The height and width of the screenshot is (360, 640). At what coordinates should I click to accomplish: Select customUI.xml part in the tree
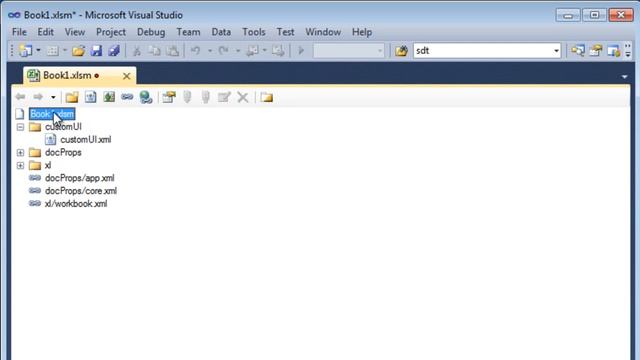click(x=86, y=140)
